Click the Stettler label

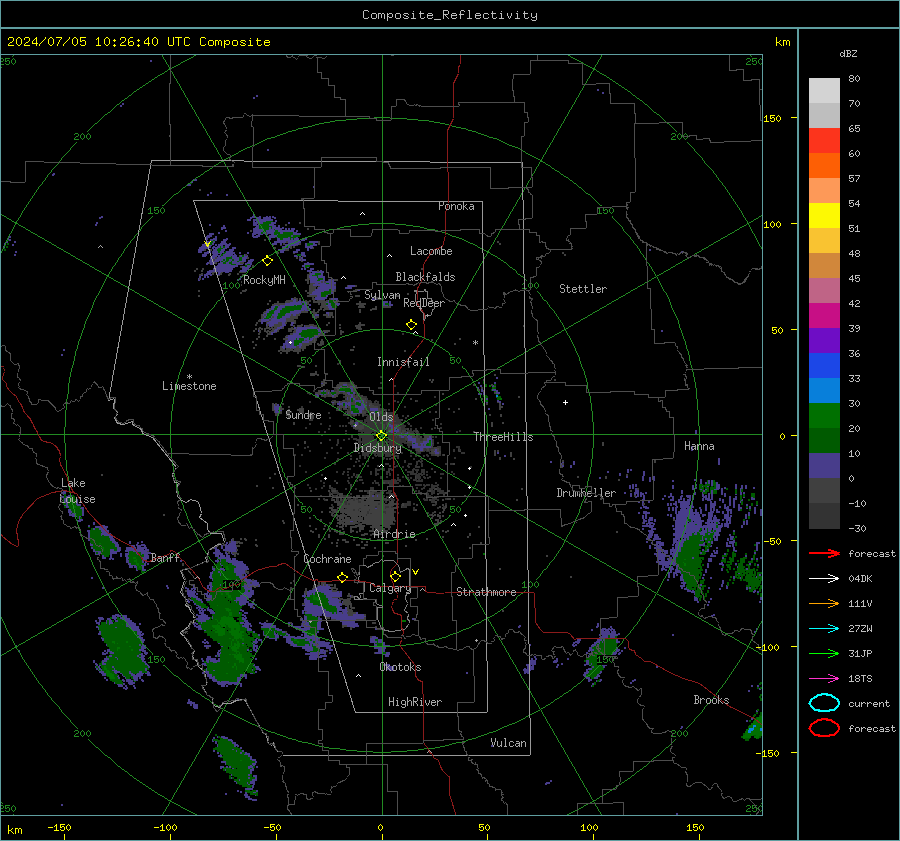point(583,289)
